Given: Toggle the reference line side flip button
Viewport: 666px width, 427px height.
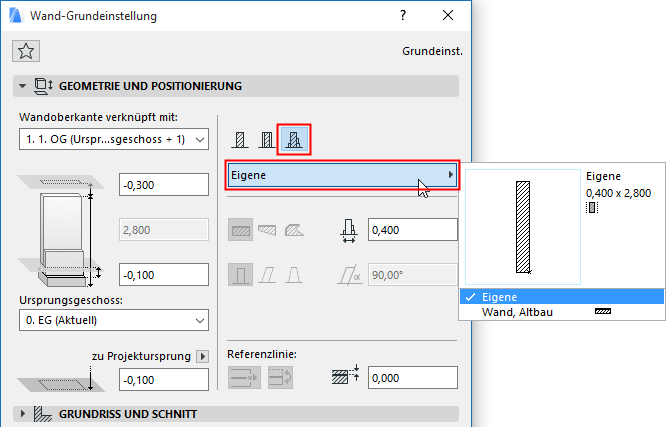Looking at the screenshot, I should (281, 377).
